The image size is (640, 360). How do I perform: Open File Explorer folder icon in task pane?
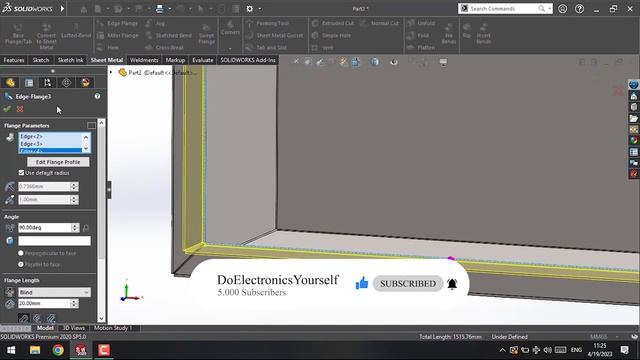point(633,118)
